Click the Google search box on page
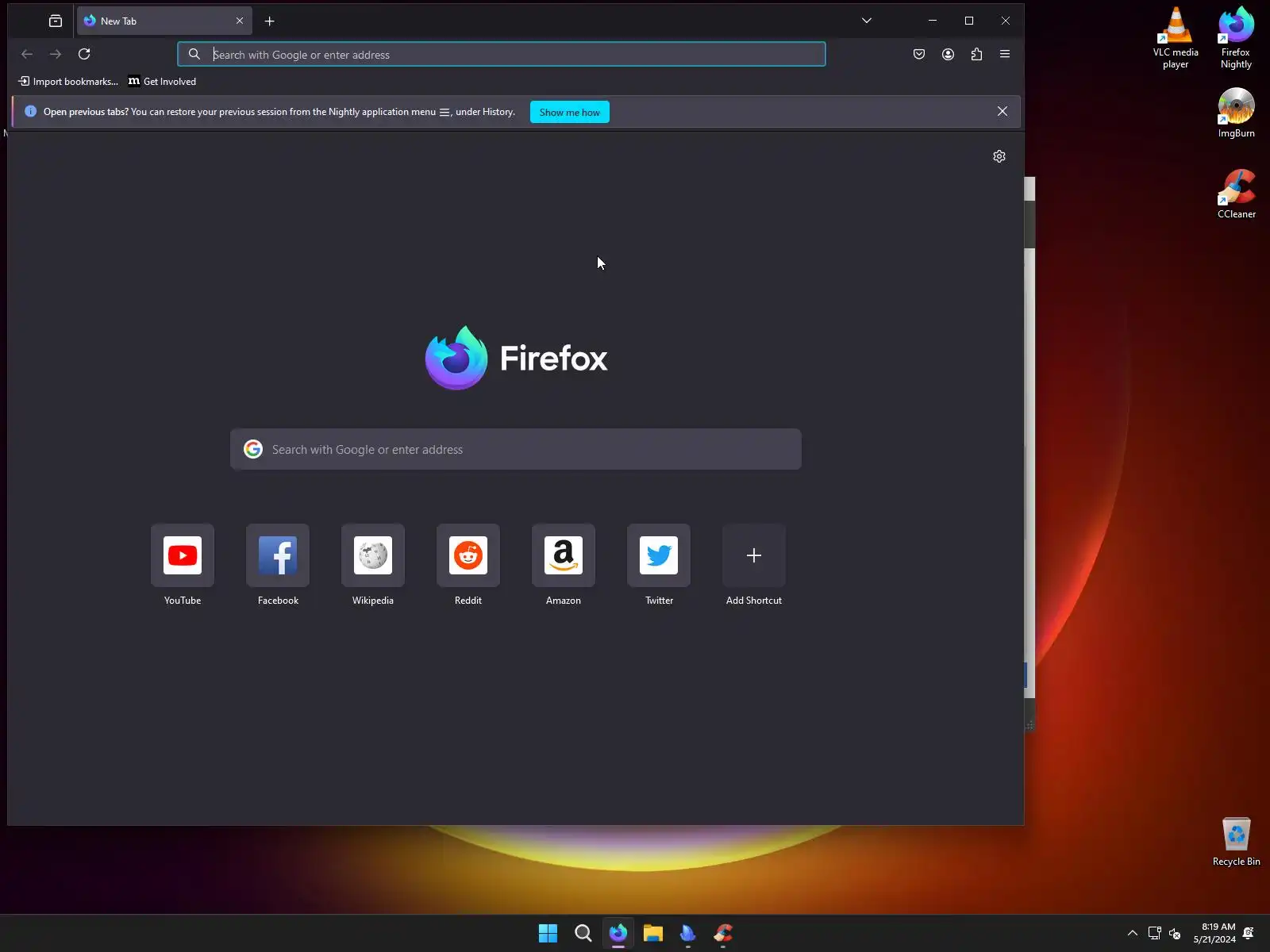The height and width of the screenshot is (952, 1270). point(516,450)
